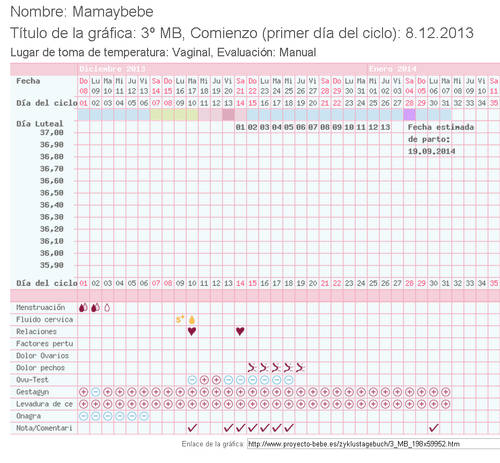
Task: Click the menstruation drop on cycle day 02
Action: click(95, 307)
